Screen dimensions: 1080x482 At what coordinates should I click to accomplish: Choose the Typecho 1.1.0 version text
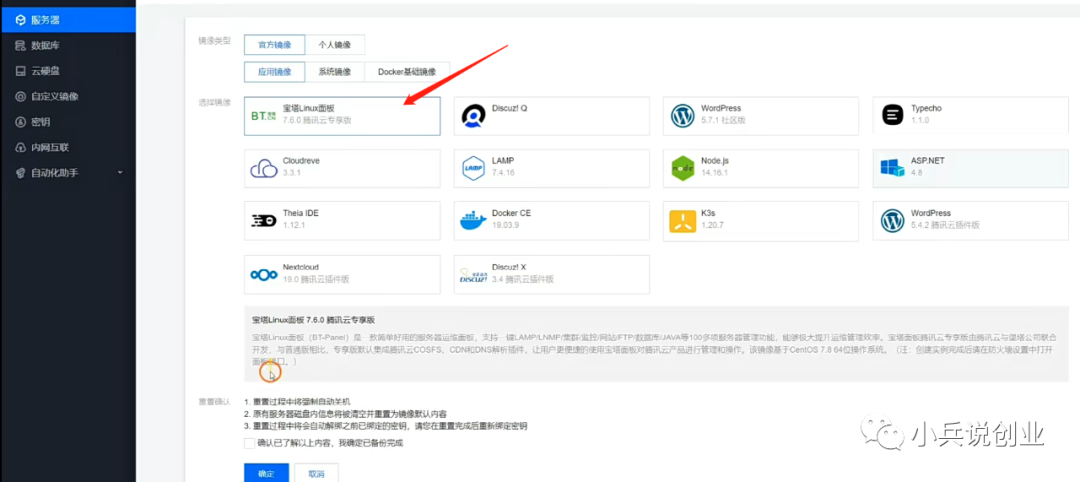click(920, 120)
